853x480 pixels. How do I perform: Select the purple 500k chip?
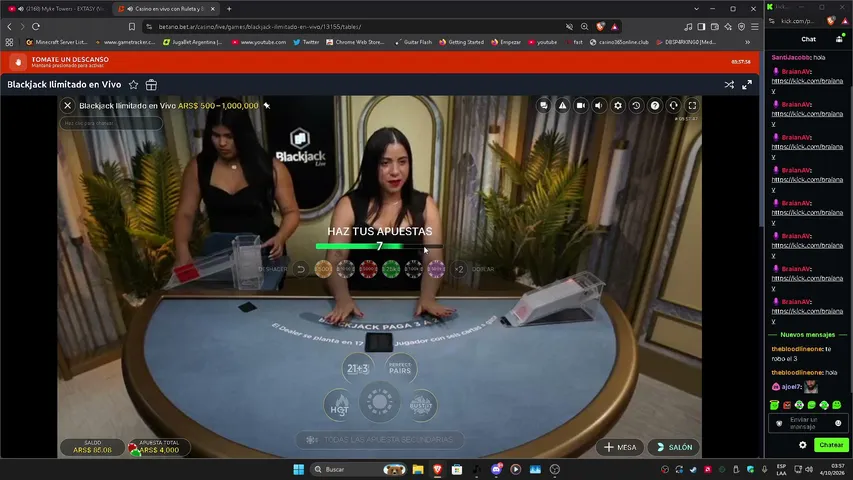click(436, 269)
